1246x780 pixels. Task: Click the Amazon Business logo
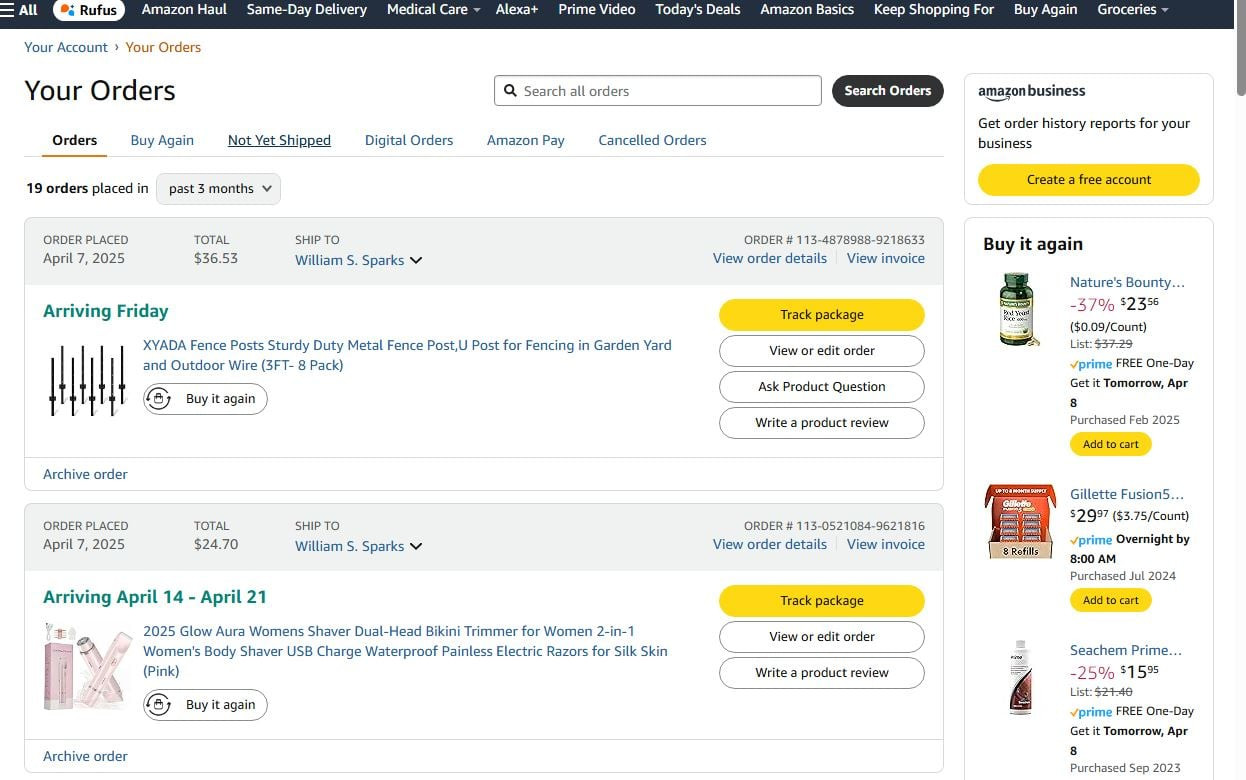[x=1032, y=91]
